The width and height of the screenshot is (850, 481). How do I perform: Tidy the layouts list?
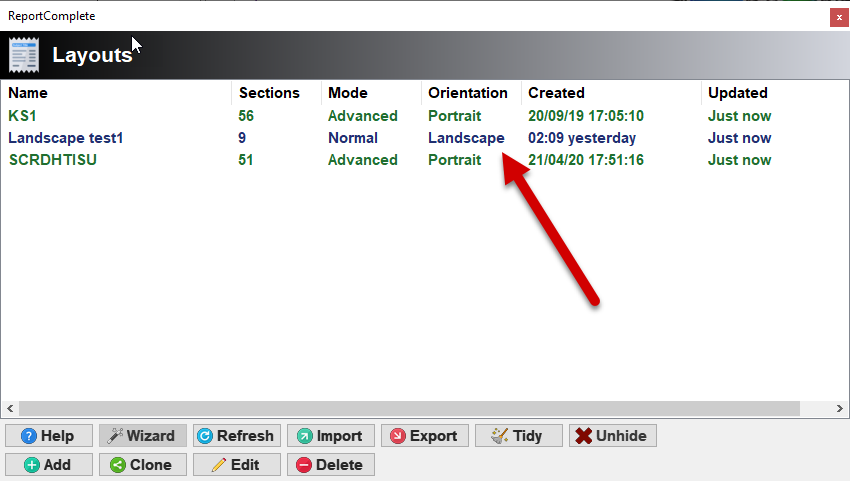(x=519, y=435)
